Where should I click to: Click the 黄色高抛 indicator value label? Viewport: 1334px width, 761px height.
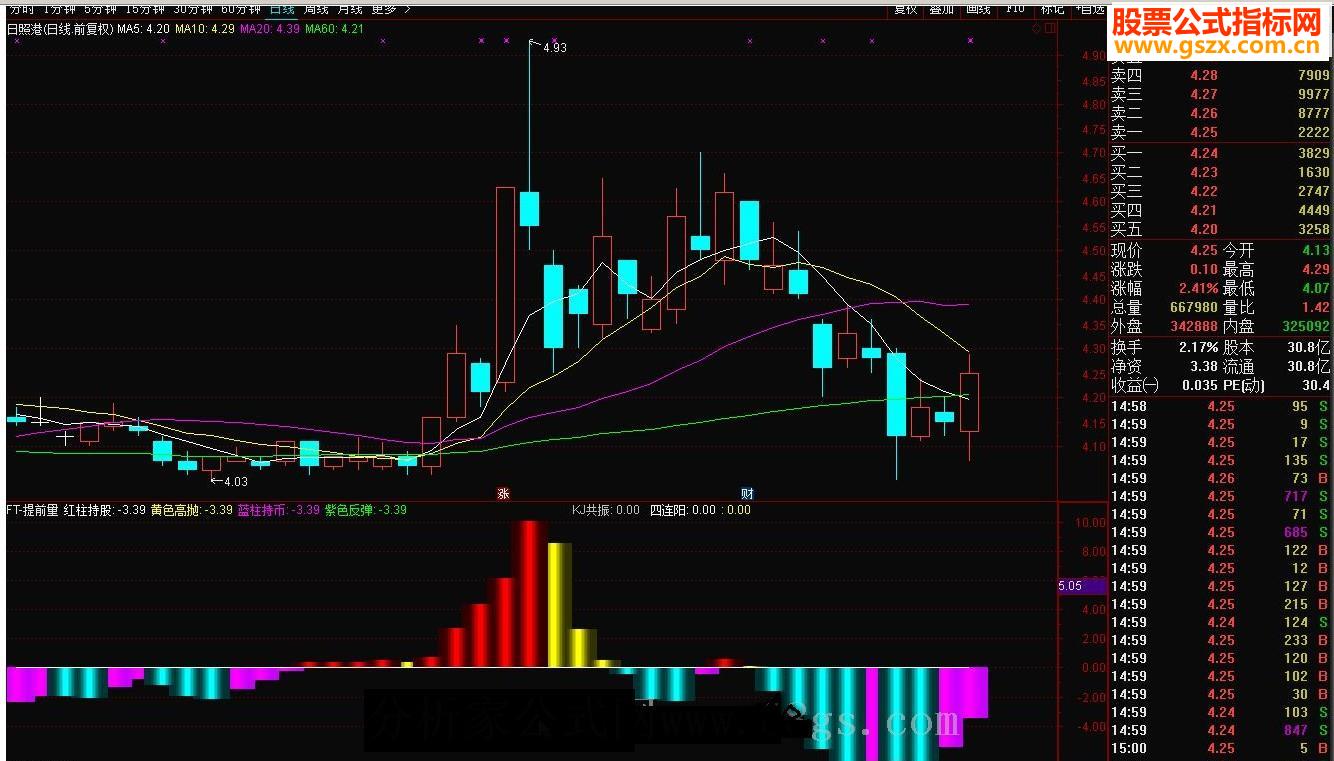192,510
